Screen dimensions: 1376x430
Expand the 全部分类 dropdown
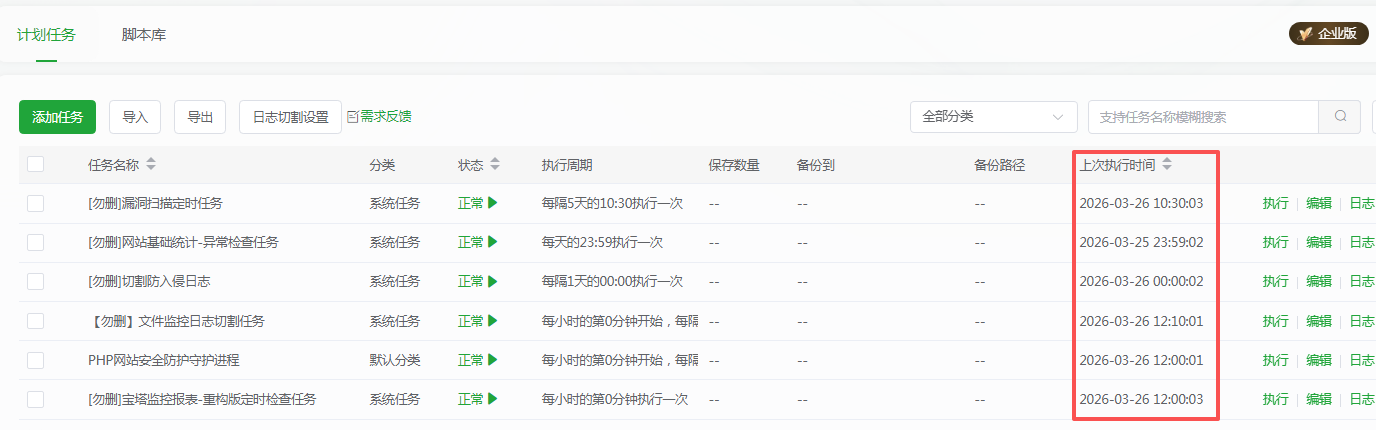[993, 117]
